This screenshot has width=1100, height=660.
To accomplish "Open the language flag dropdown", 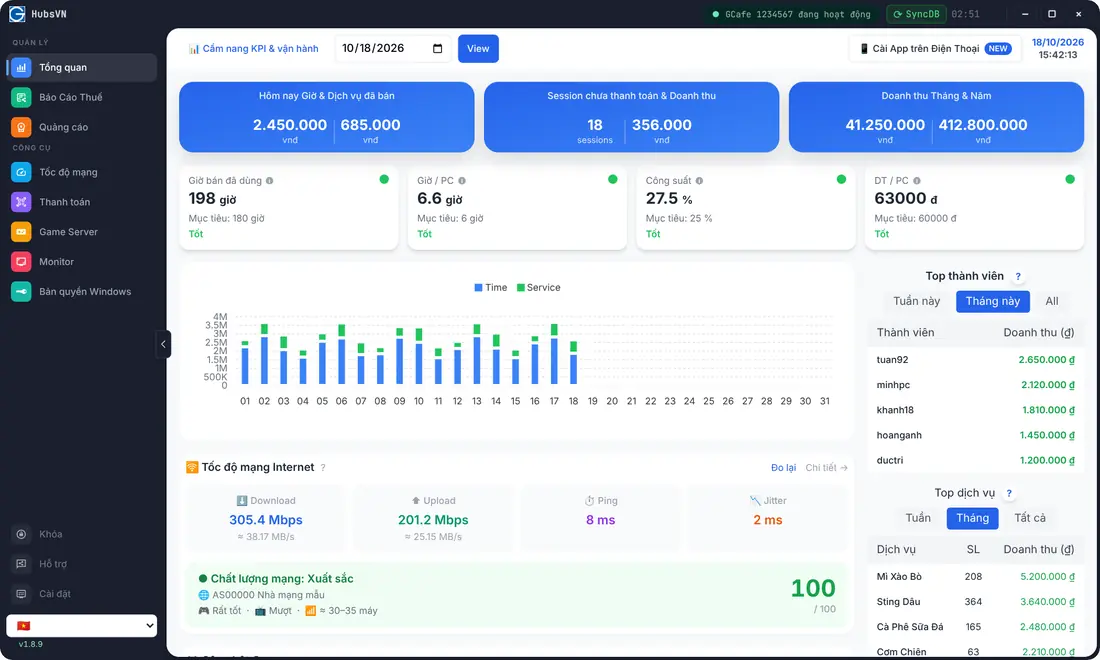I will [x=81, y=626].
